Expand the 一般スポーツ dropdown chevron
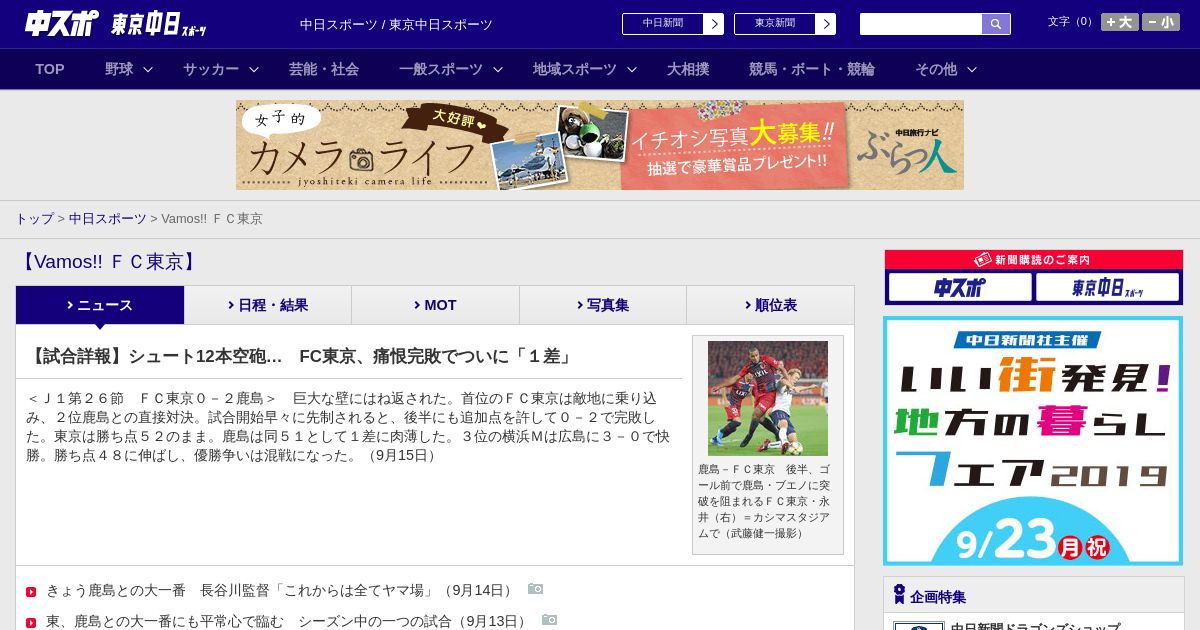Viewport: 1200px width, 630px height. coord(498,69)
